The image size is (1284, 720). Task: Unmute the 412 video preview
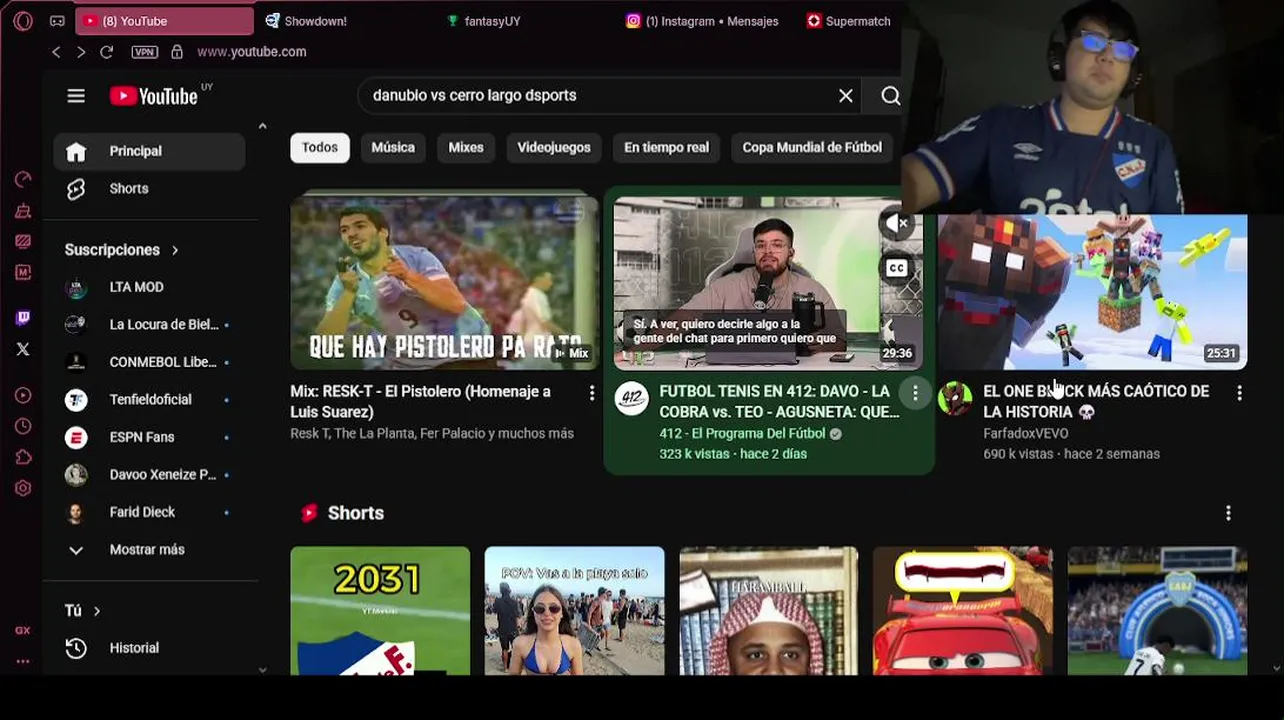(x=897, y=224)
